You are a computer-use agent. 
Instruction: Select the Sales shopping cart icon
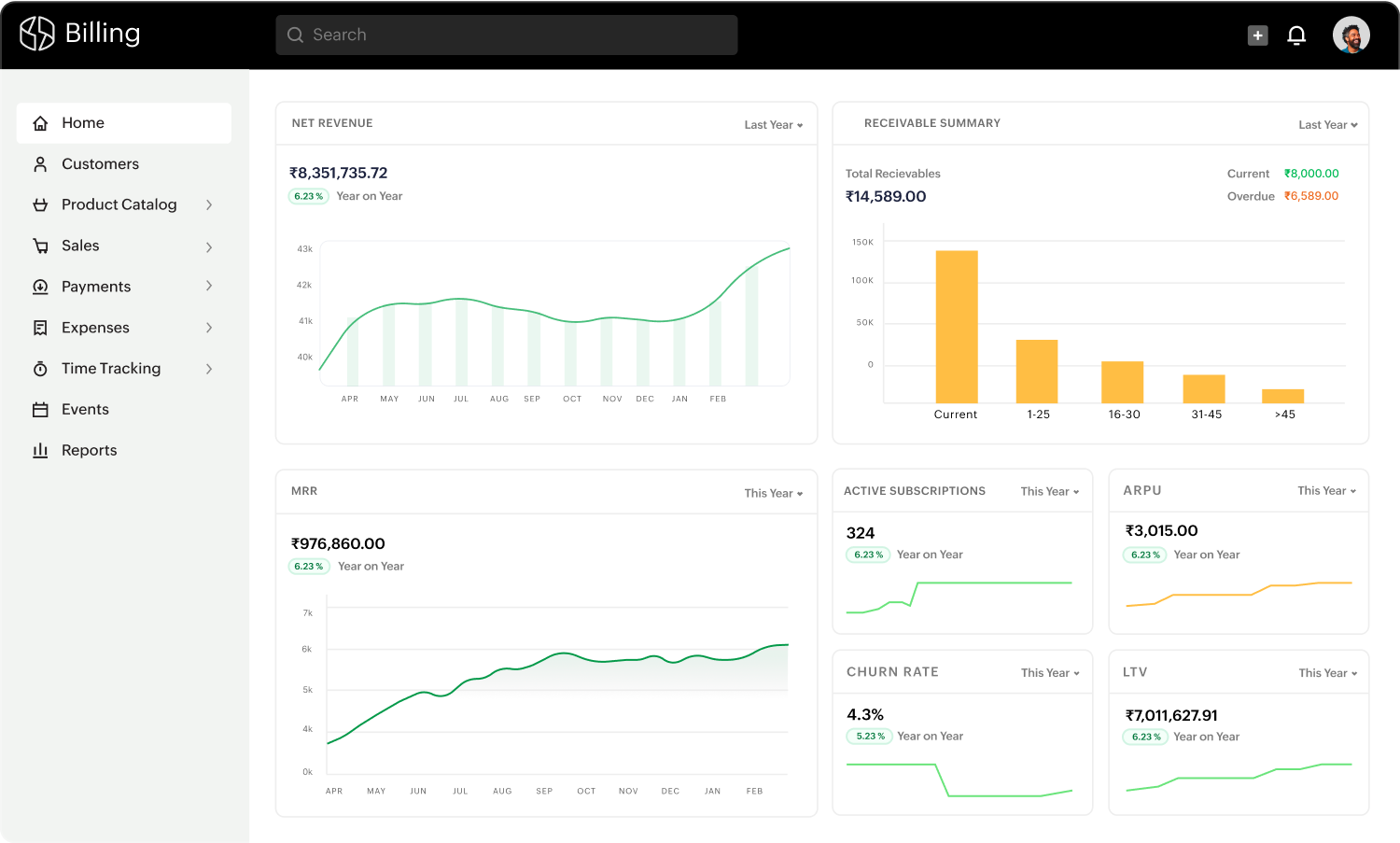point(40,246)
